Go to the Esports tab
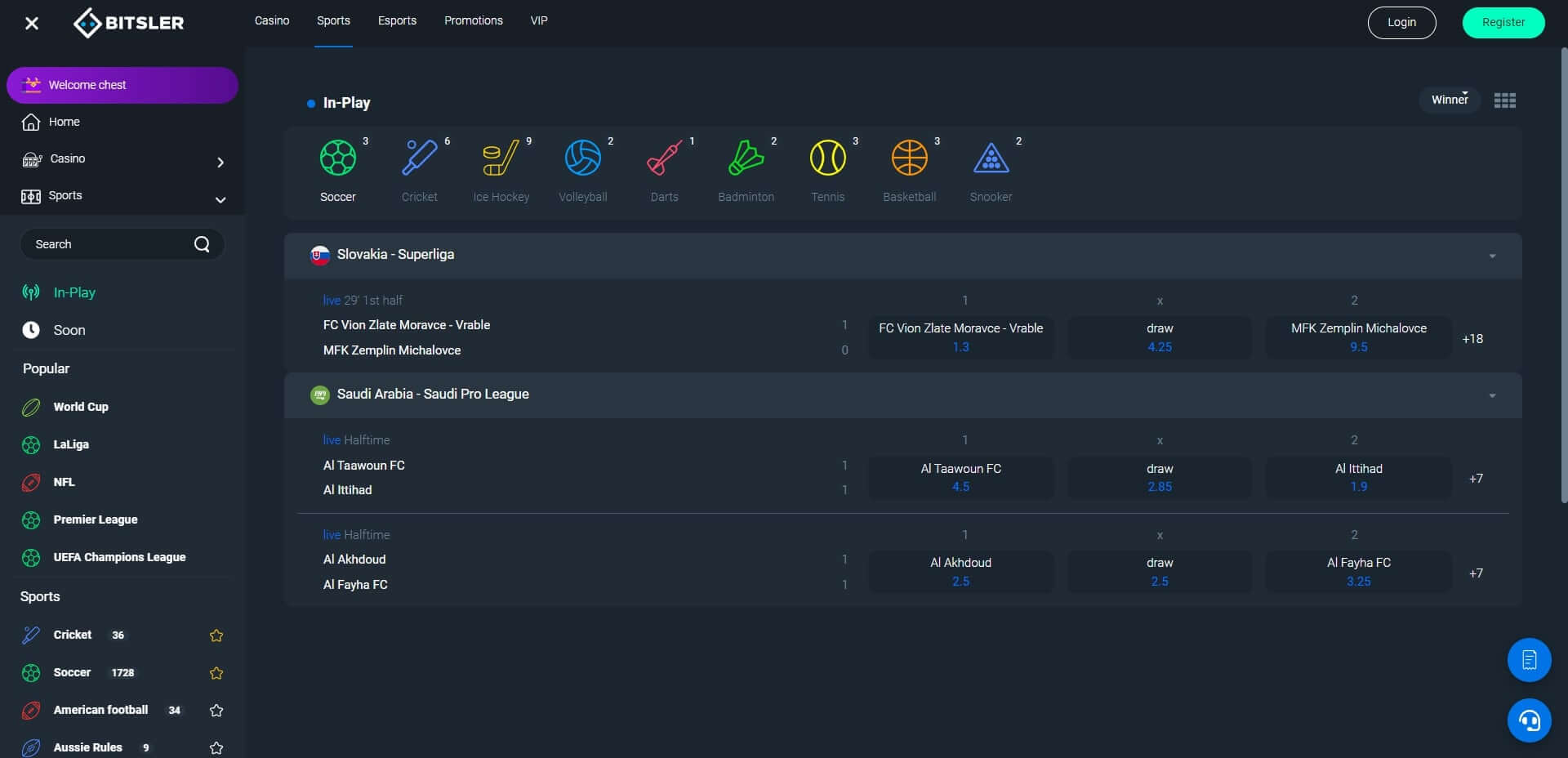This screenshot has height=758, width=1568. [397, 21]
